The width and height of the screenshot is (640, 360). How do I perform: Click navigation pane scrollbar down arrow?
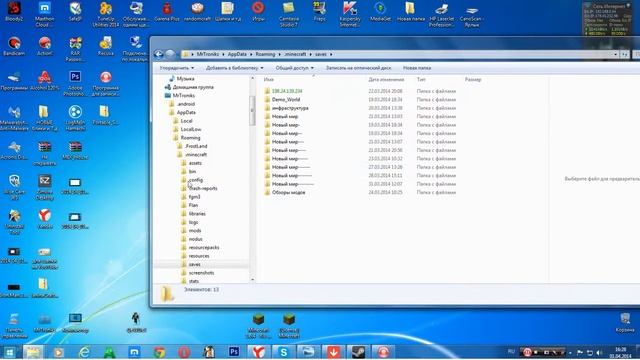[x=252, y=280]
